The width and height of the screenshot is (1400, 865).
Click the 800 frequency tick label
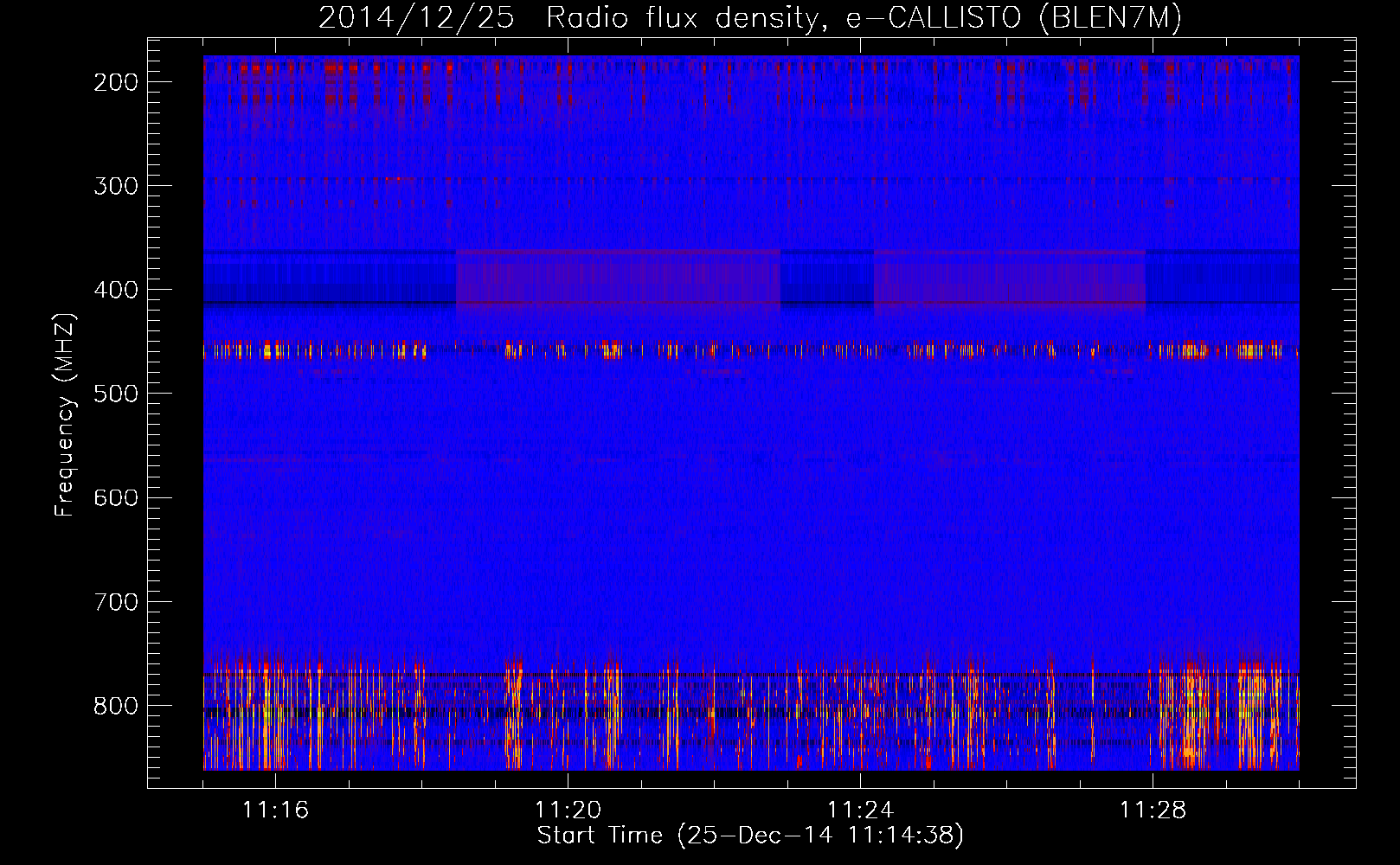tap(115, 705)
